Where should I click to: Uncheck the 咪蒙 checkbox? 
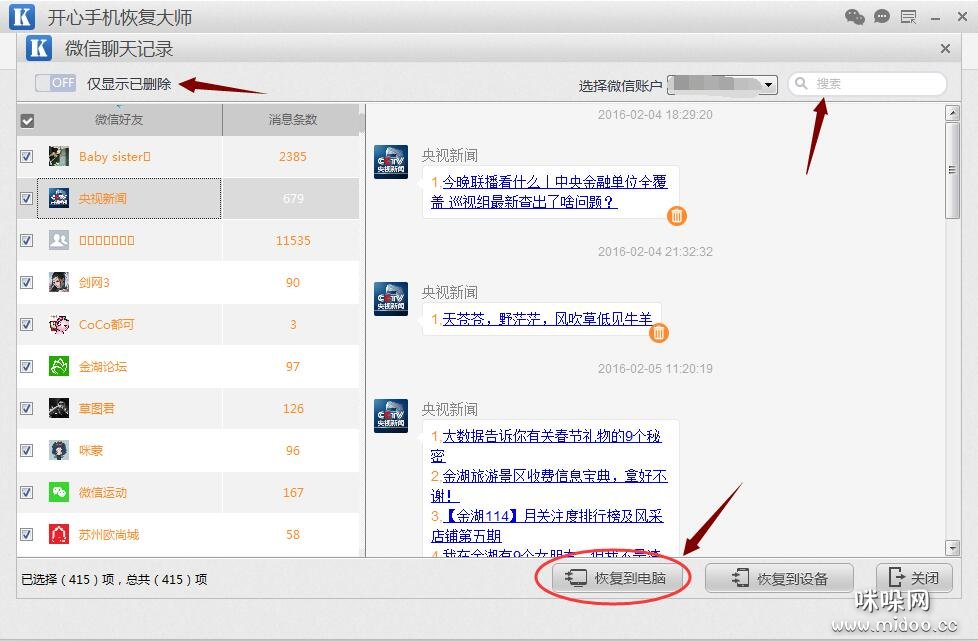26,450
